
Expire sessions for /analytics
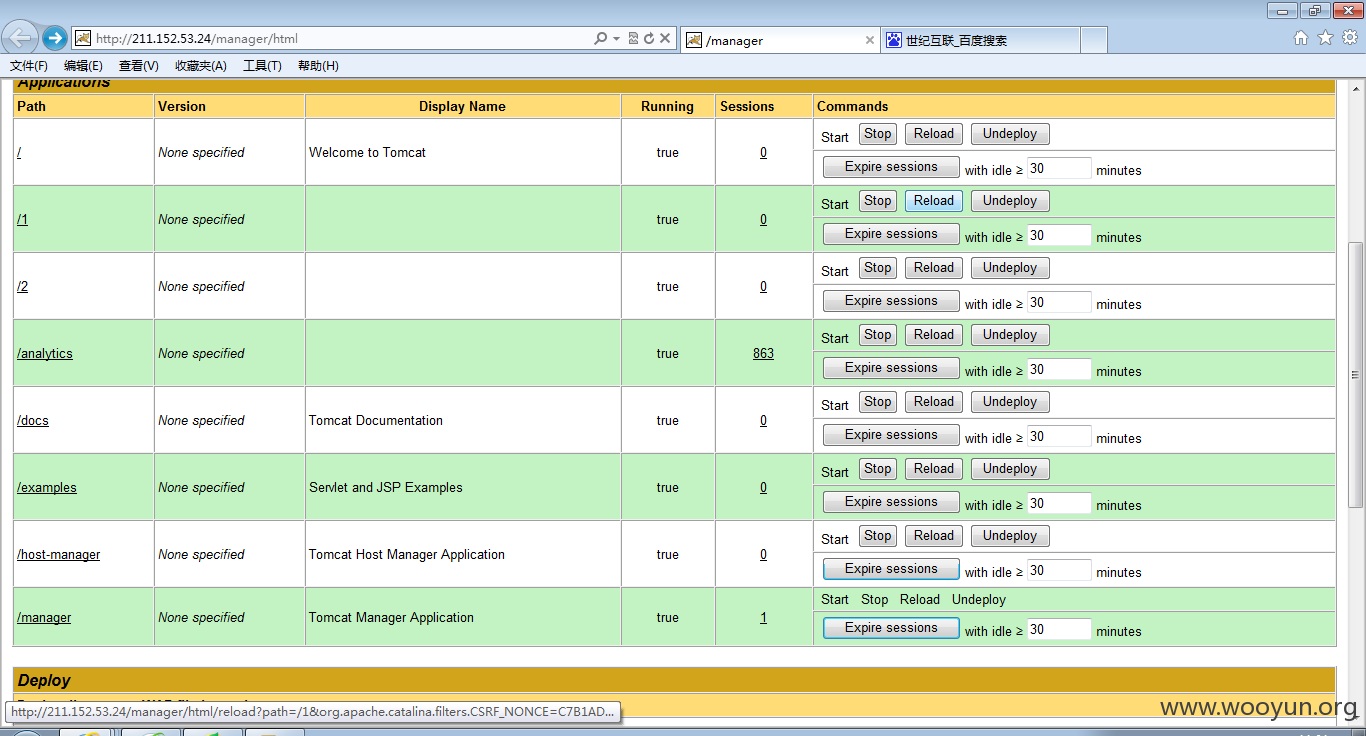[891, 368]
